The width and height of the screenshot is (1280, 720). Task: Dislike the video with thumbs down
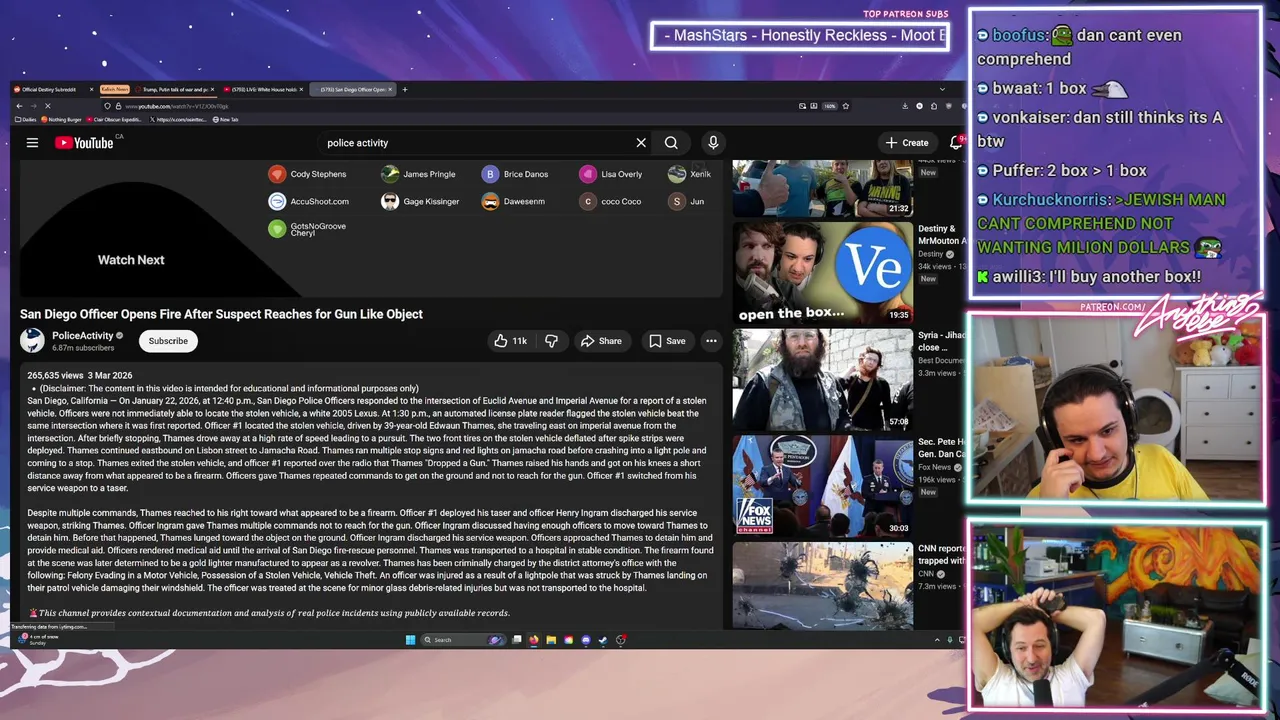(551, 341)
